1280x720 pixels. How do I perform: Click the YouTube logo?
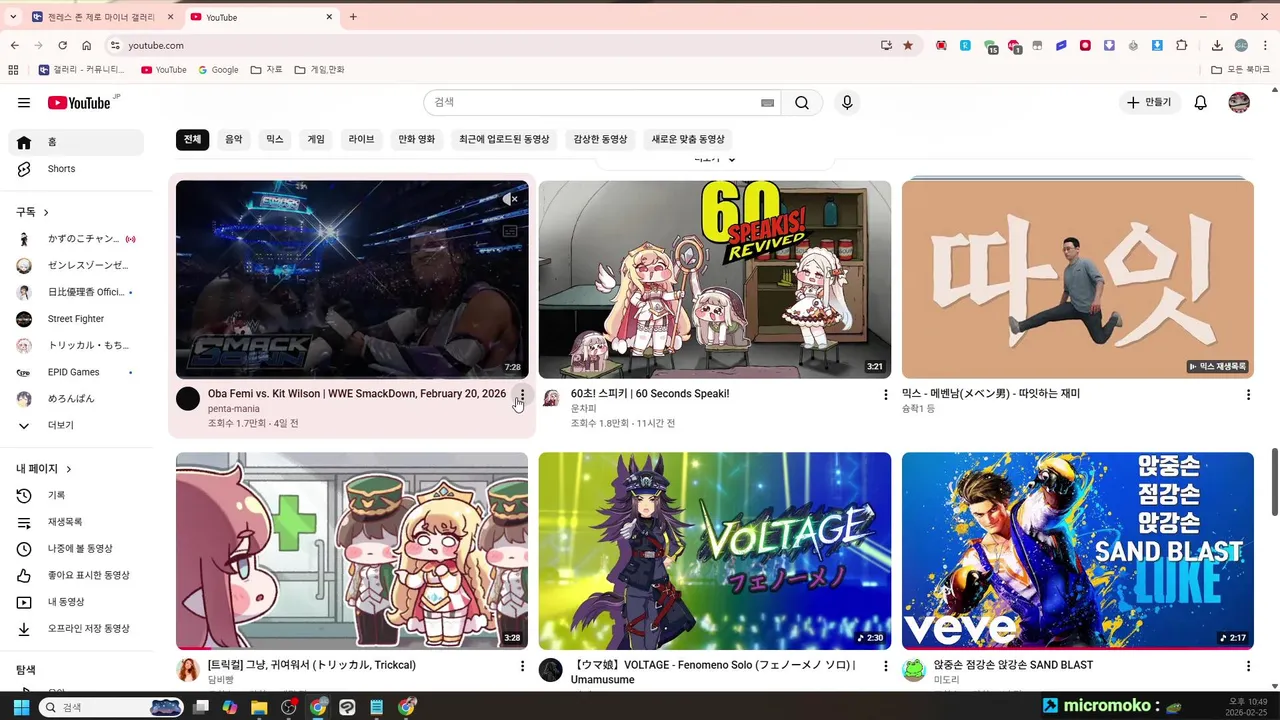coord(79,103)
